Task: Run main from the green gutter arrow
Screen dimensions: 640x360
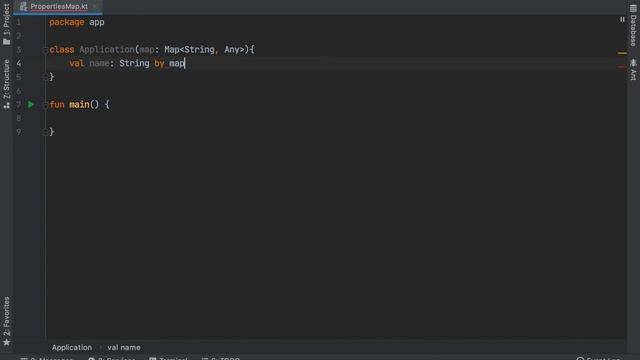Action: click(31, 104)
